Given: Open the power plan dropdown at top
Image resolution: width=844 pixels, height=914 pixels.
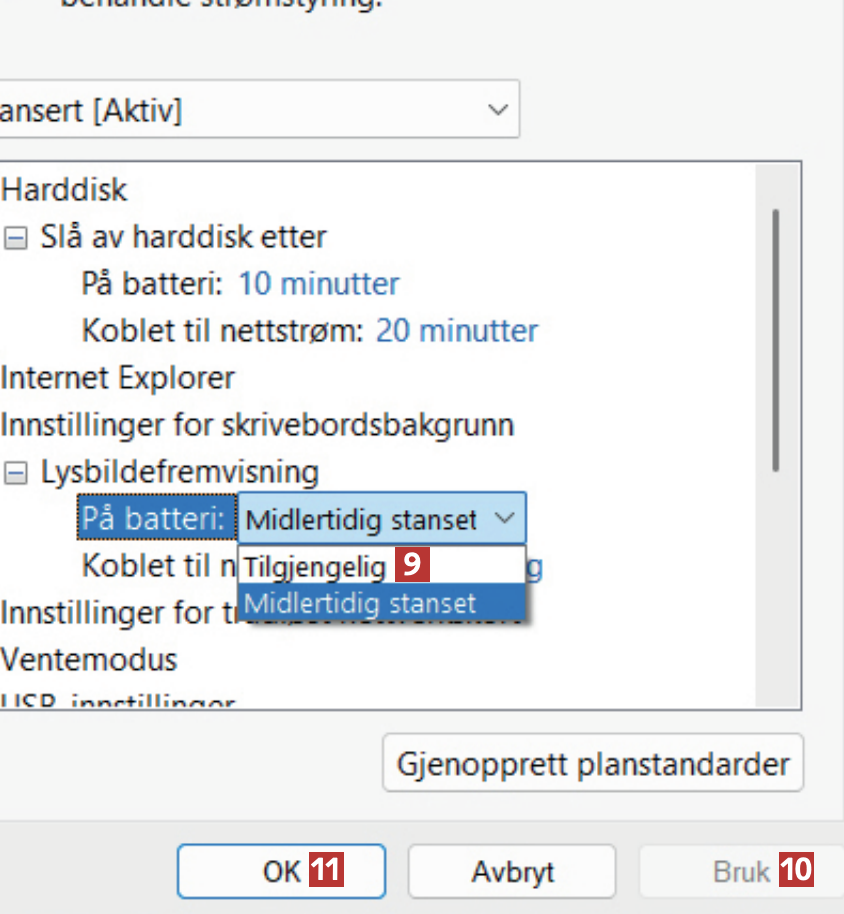Looking at the screenshot, I should tap(495, 109).
